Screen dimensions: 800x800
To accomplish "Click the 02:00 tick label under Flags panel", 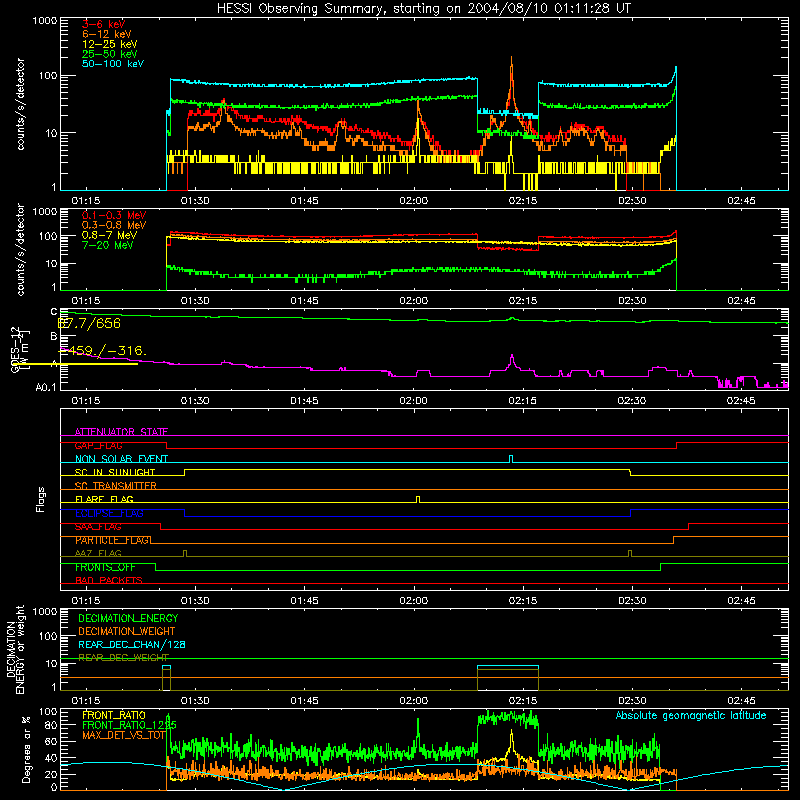I will [x=414, y=601].
